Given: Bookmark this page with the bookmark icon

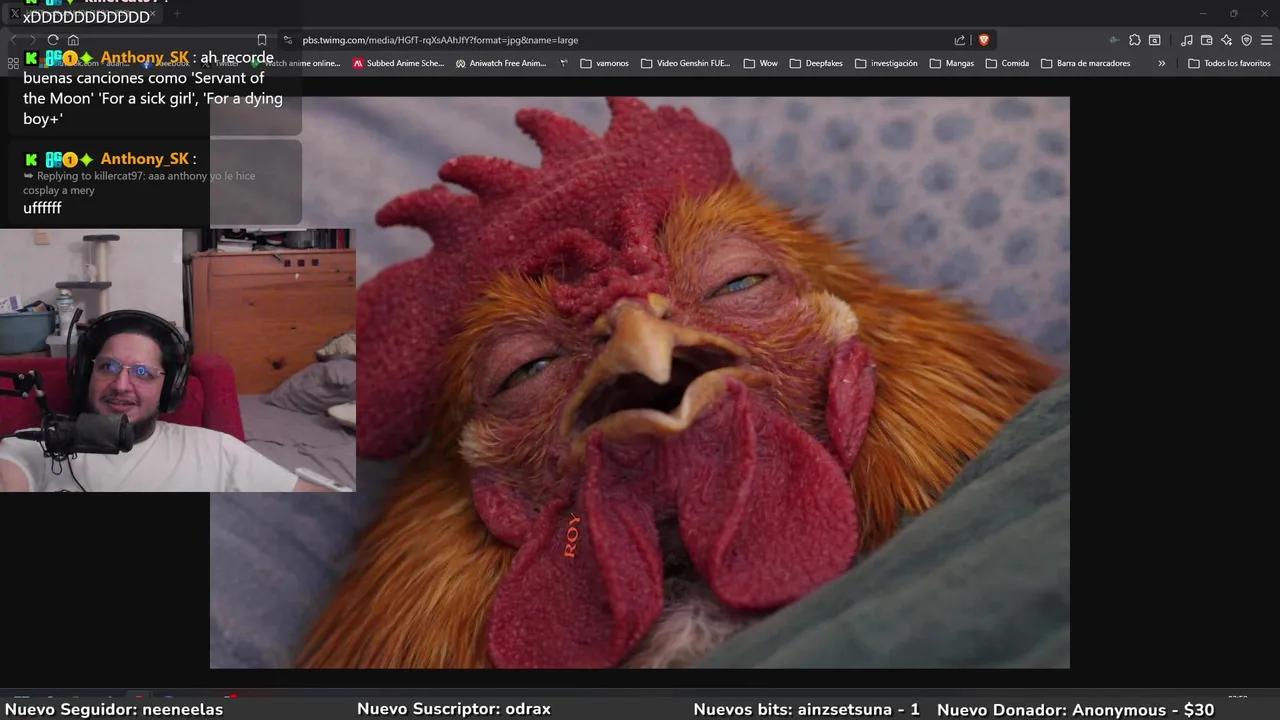Looking at the screenshot, I should pos(262,40).
